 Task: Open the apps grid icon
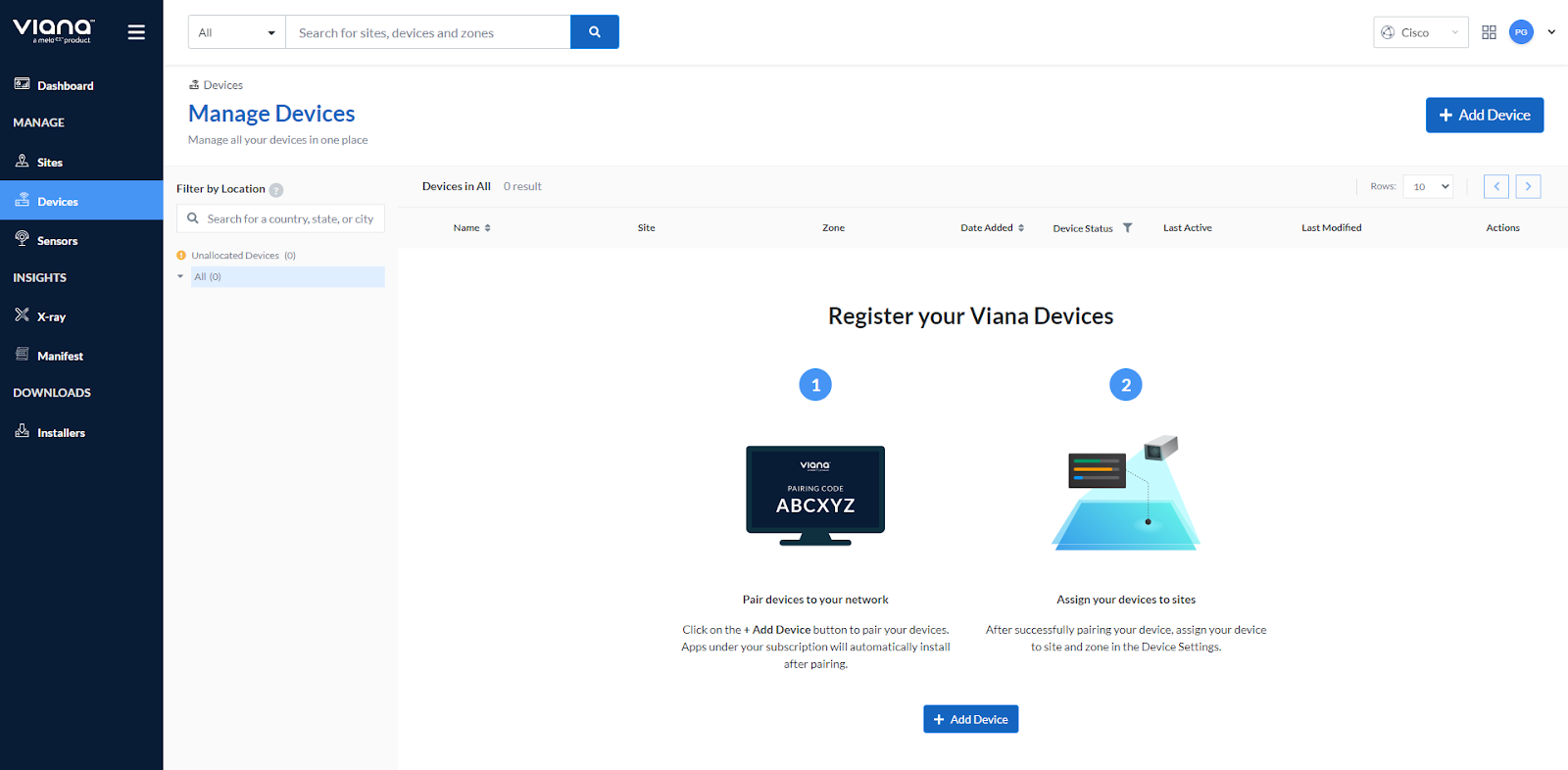tap(1489, 32)
